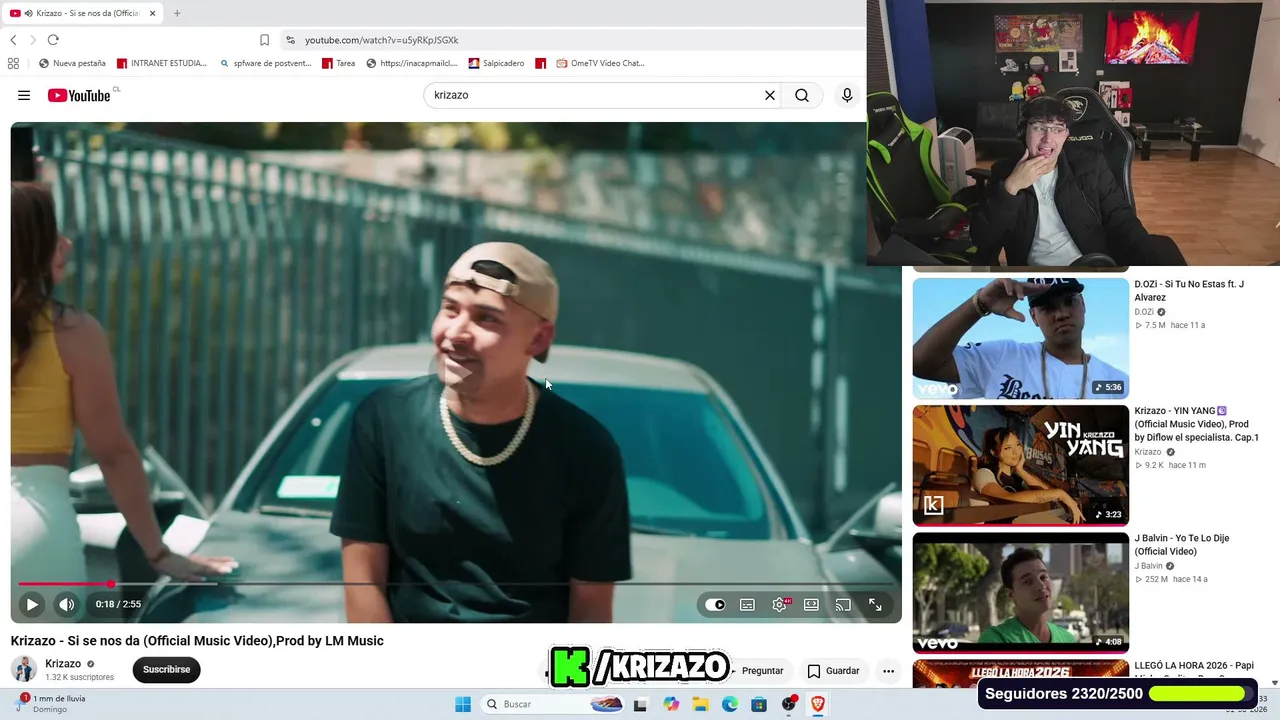Open the weather widget showing 1 mm de lluvia
This screenshot has width=1280, height=720.
coord(50,703)
